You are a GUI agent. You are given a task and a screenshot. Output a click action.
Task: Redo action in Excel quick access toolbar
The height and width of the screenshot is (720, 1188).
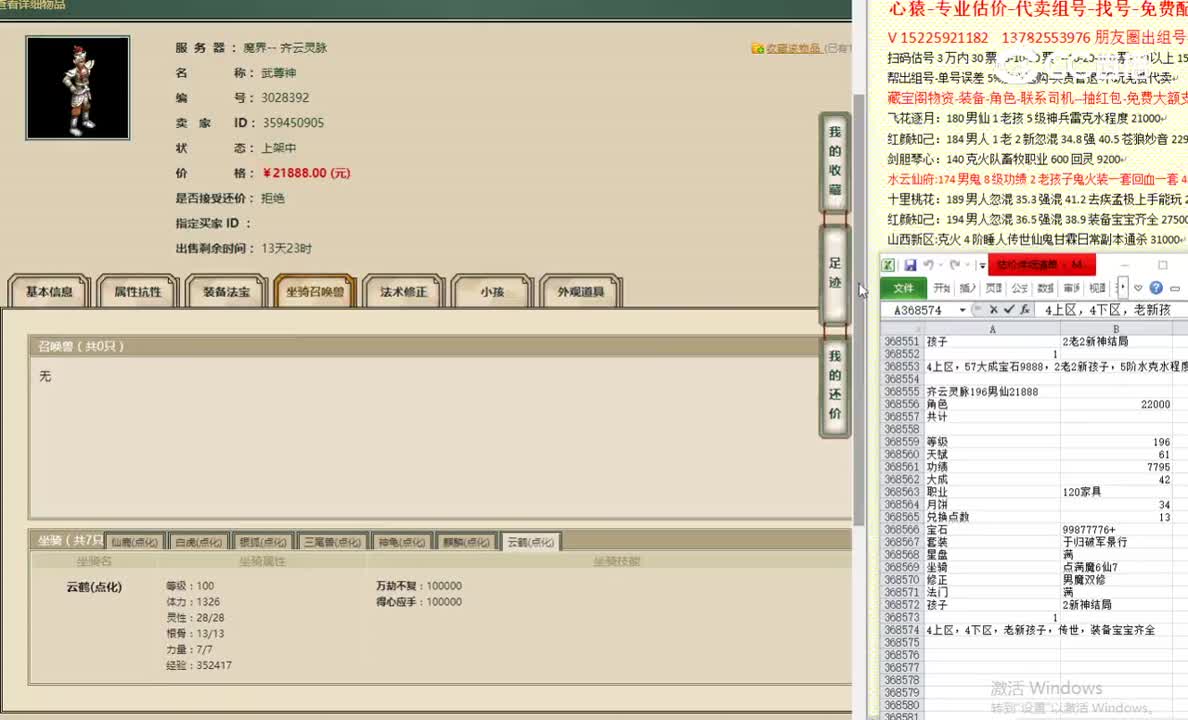tap(955, 265)
